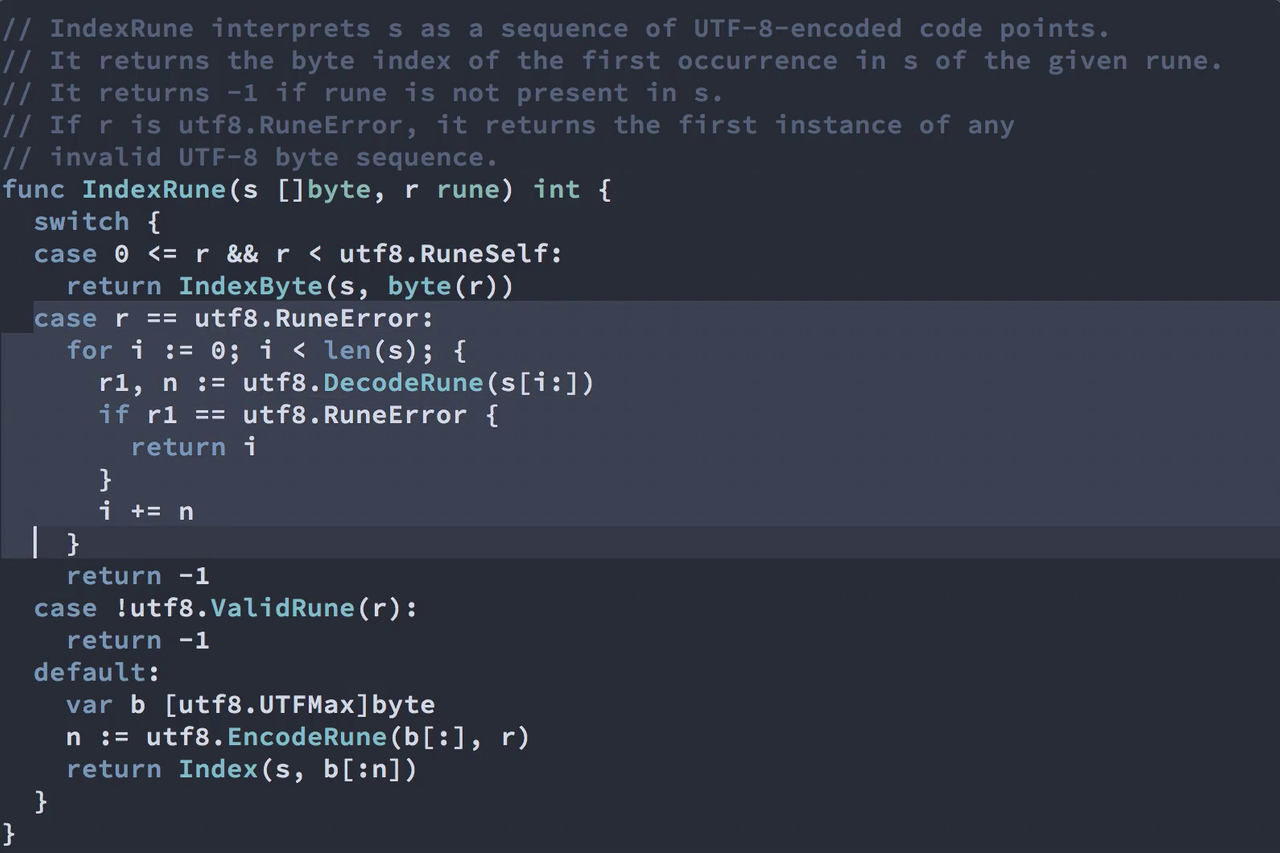Click the EncodeRune method call
The image size is (1280, 853).
[x=307, y=737]
